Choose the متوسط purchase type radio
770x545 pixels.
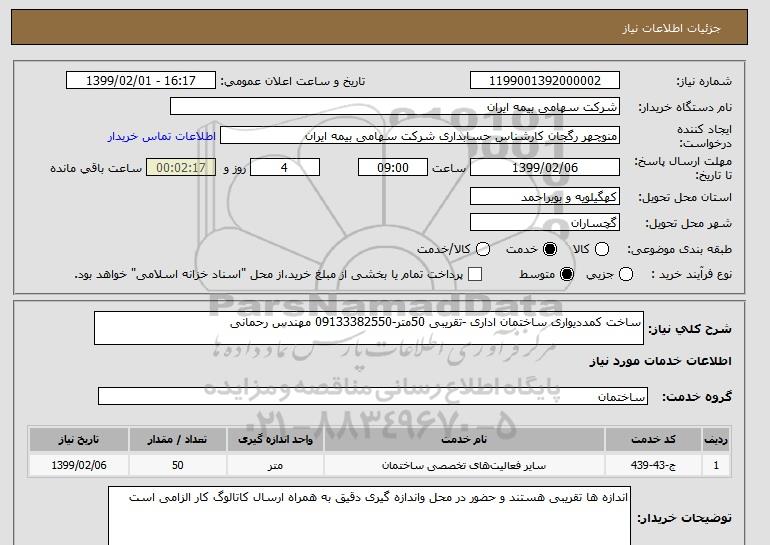[567, 274]
